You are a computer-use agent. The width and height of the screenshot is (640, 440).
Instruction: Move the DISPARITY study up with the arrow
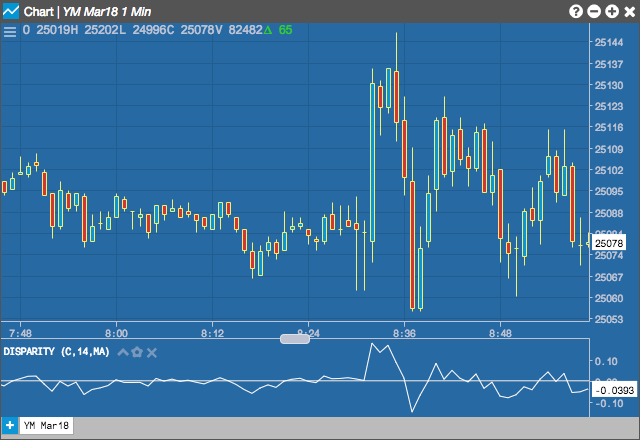(x=123, y=352)
